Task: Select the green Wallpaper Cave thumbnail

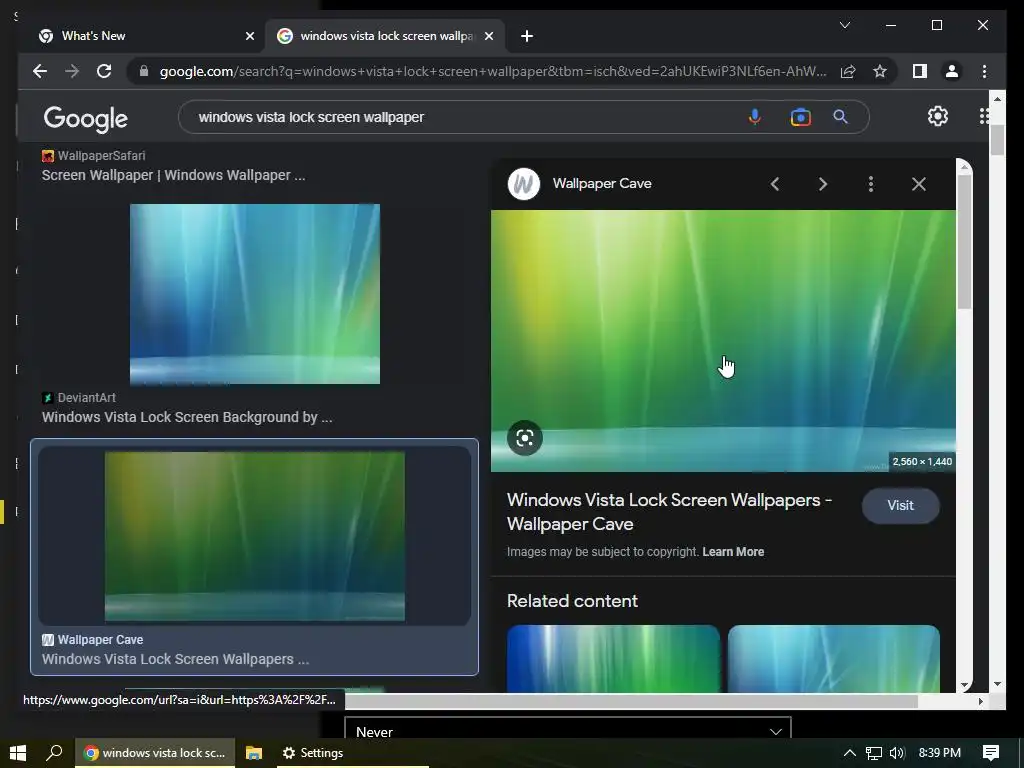Action: (x=255, y=536)
